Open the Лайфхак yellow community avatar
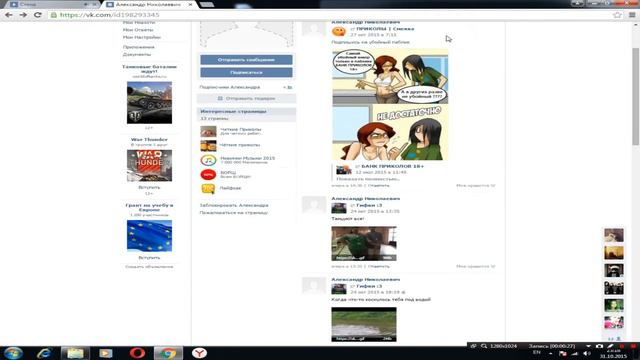The image size is (640, 360). tap(208, 188)
